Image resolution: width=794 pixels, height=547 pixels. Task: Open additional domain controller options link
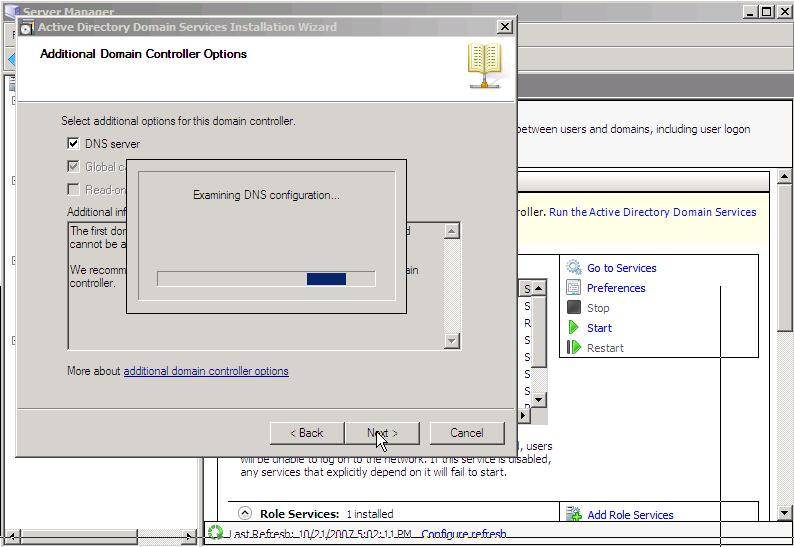click(x=206, y=371)
